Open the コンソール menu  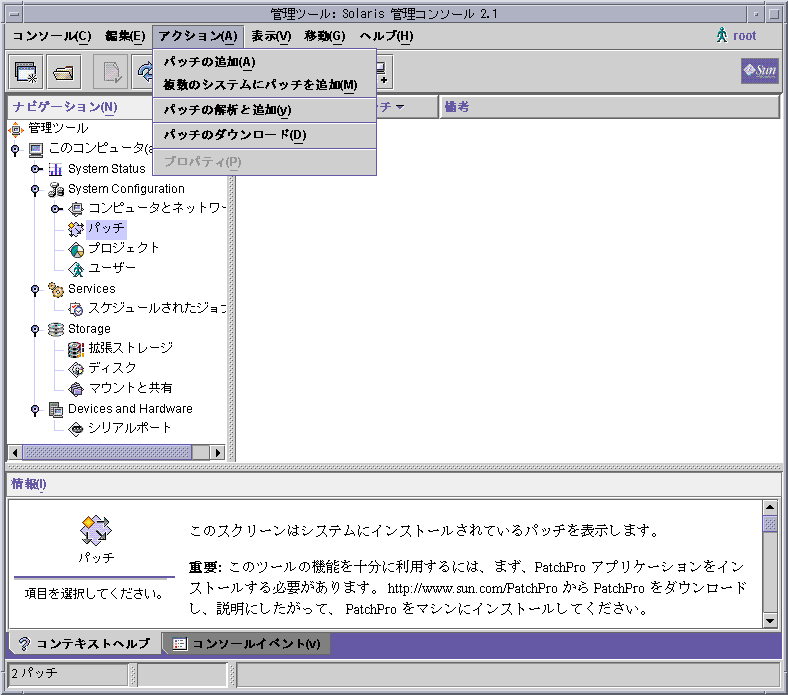click(52, 36)
